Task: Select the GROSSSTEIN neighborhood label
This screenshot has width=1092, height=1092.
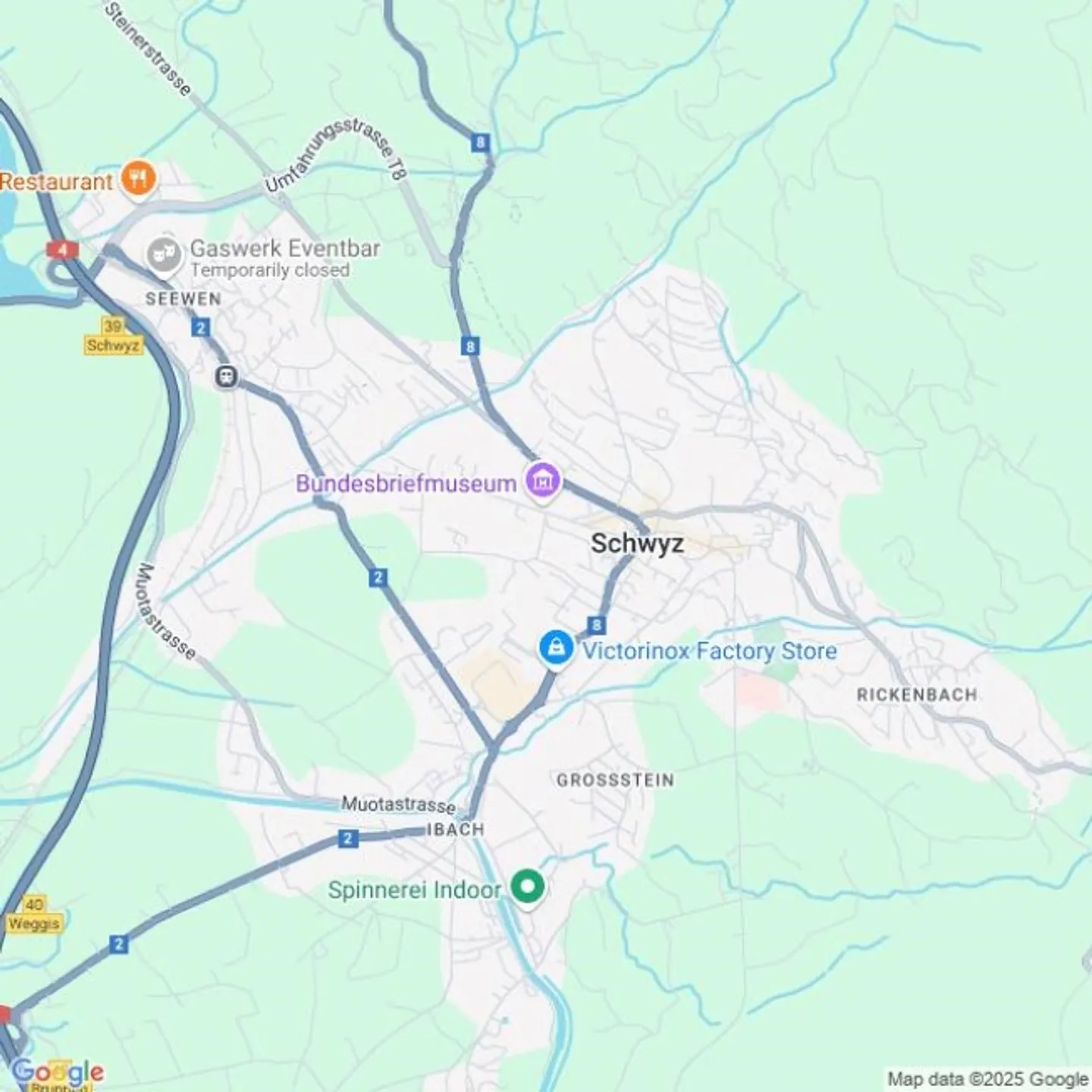Action: [615, 780]
